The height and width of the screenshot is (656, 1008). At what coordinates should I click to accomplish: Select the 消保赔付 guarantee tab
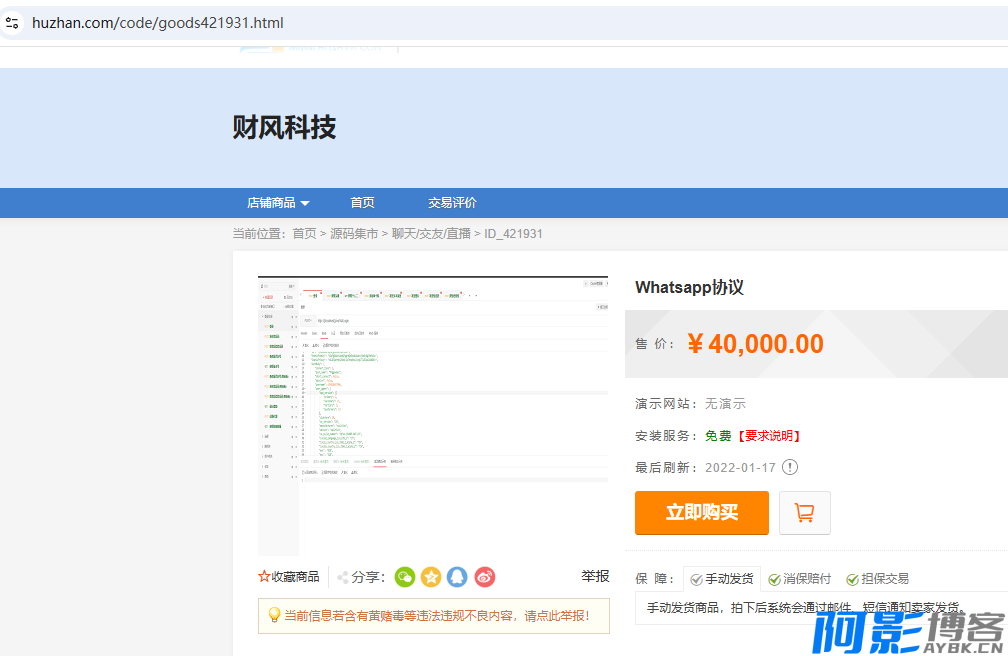tap(800, 579)
